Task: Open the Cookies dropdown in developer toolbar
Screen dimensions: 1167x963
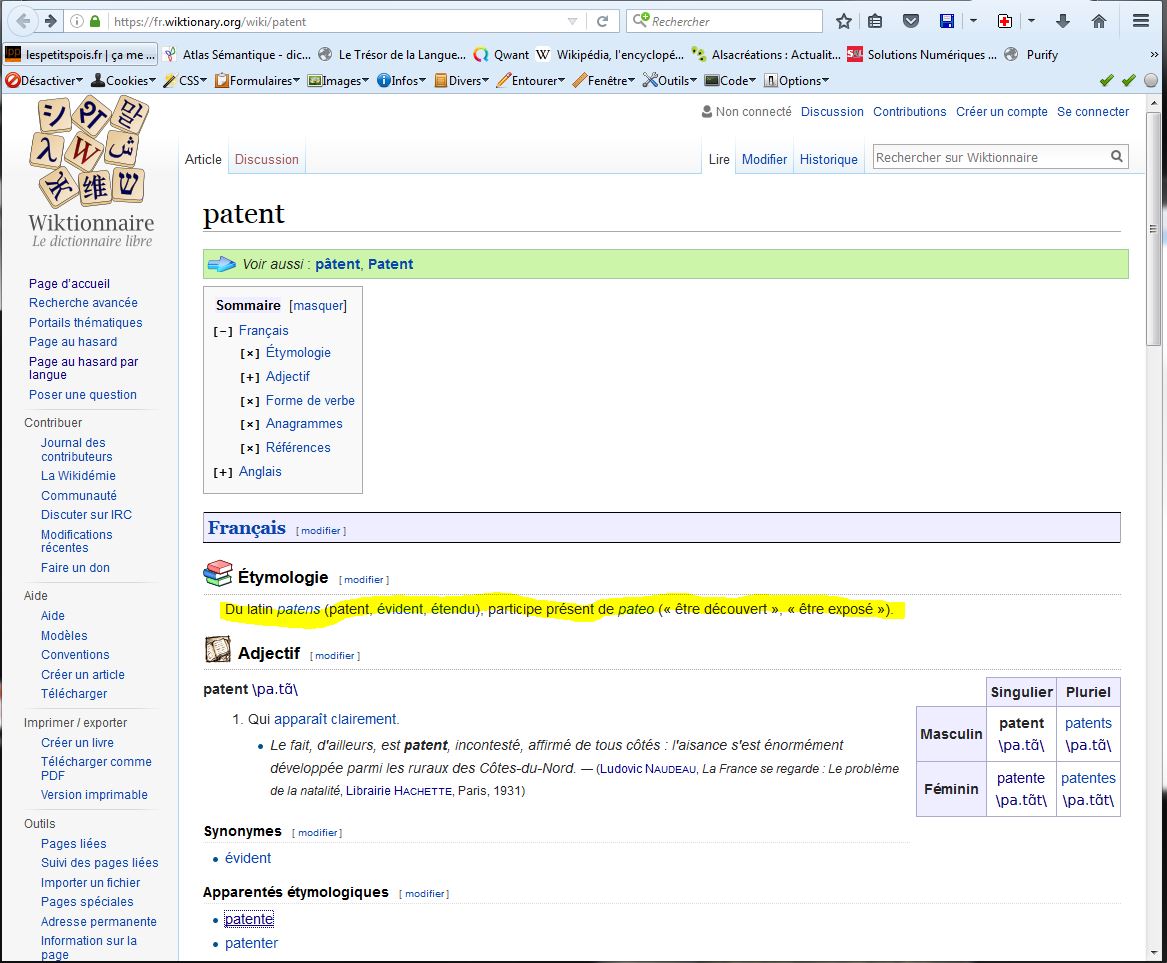Action: (x=124, y=81)
